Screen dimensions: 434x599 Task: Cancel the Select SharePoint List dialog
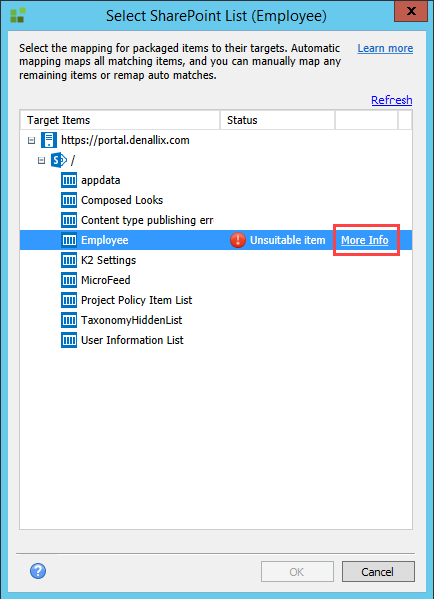pos(378,571)
